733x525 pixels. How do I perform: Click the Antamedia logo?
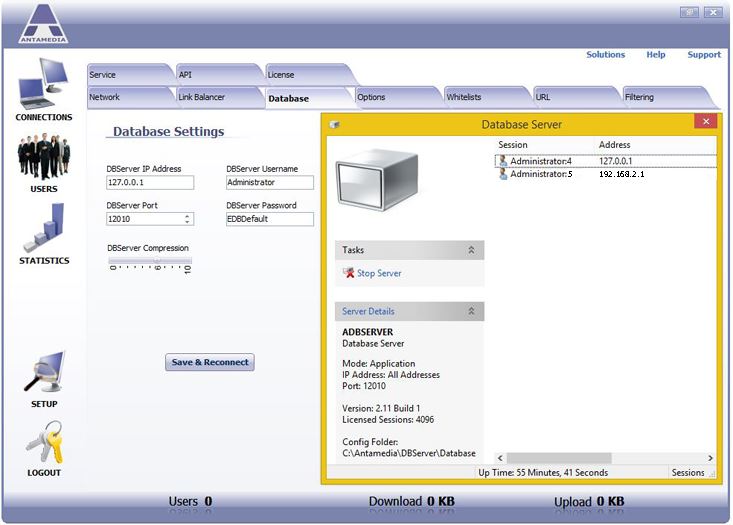point(43,23)
